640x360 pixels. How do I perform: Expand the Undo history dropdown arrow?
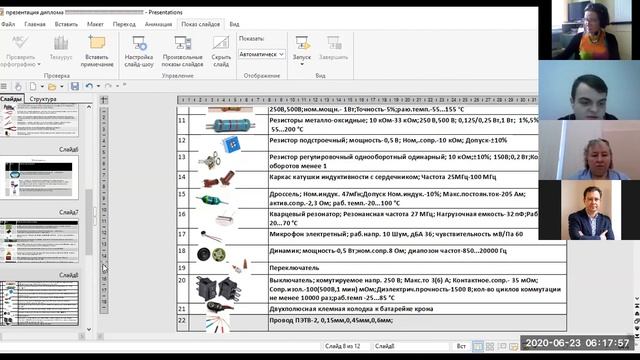[98, 86]
